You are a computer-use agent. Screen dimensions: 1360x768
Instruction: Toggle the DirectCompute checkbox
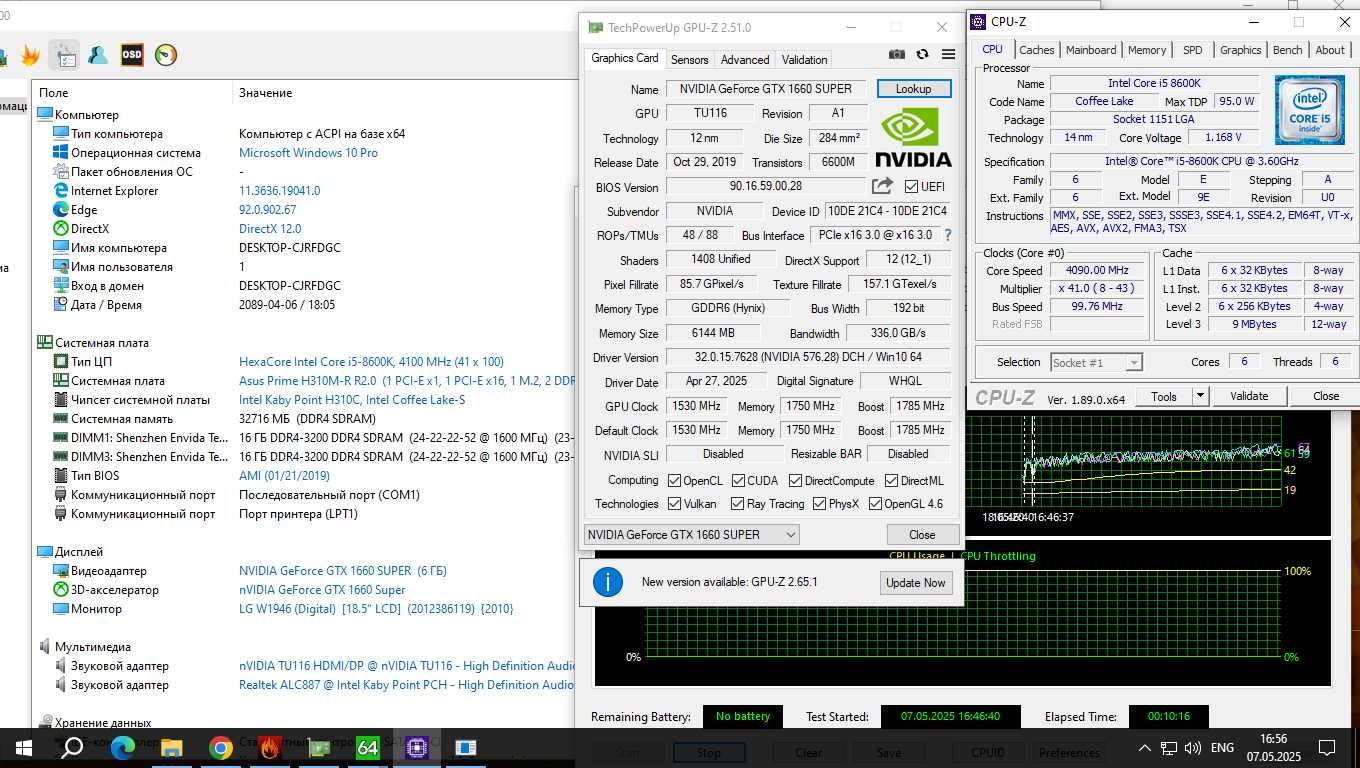[795, 480]
